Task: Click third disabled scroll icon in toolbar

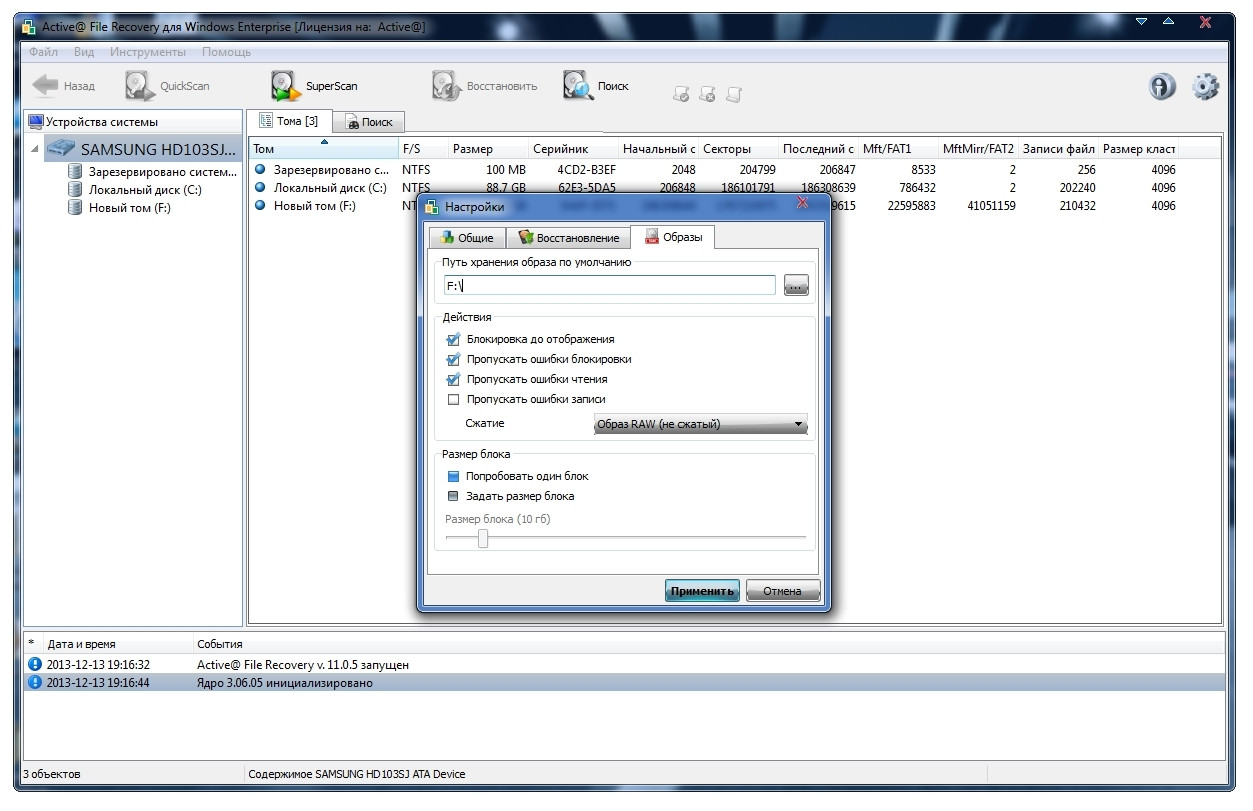Action: click(734, 94)
